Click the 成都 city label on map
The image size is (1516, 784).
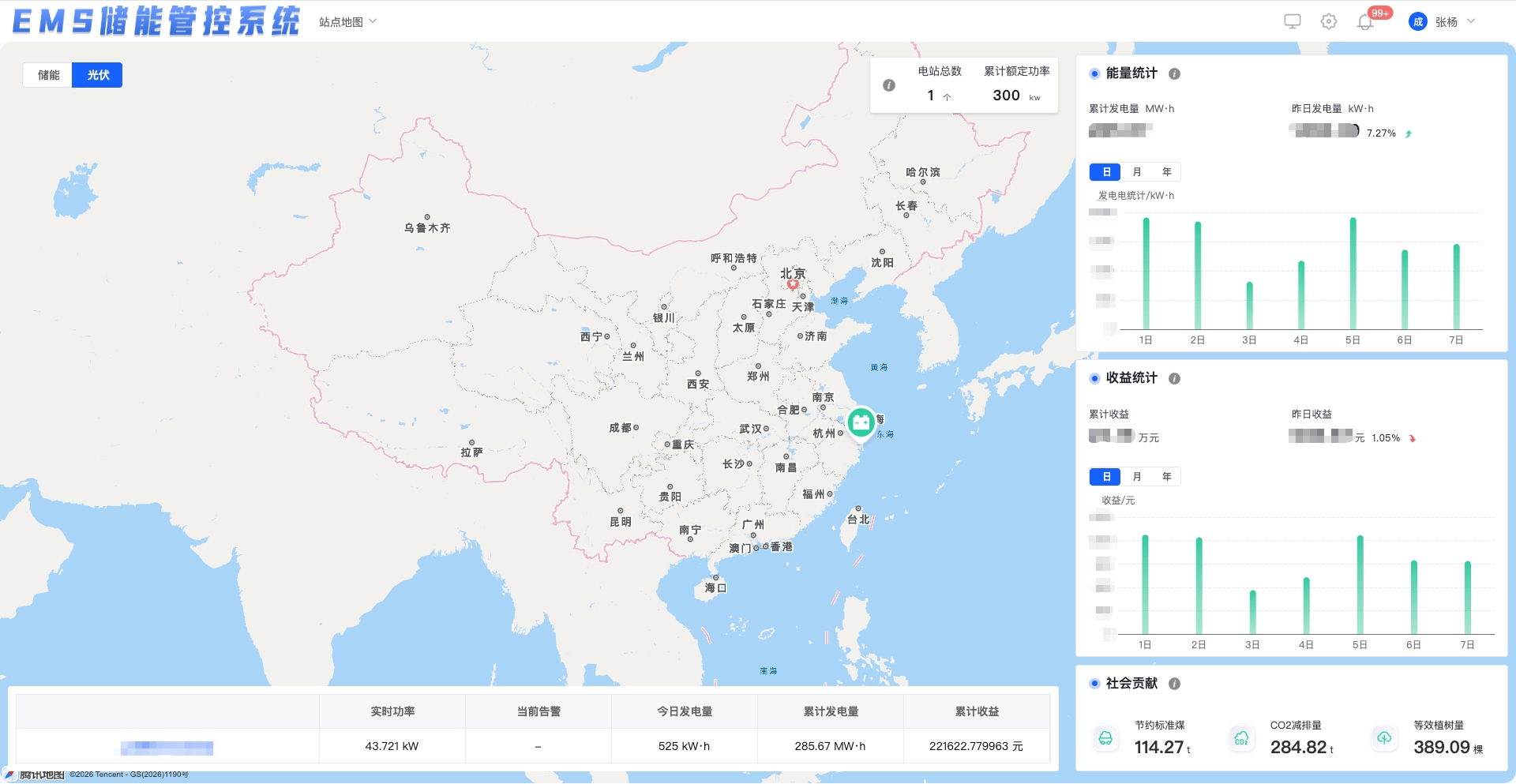620,428
